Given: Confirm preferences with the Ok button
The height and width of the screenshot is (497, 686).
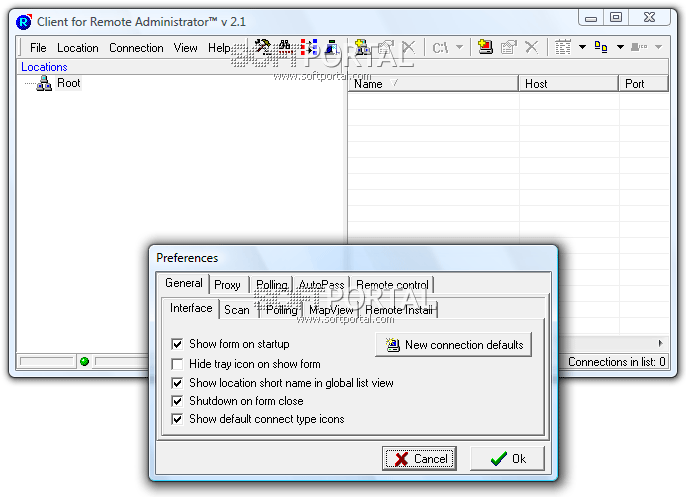Looking at the screenshot, I should coord(508,458).
